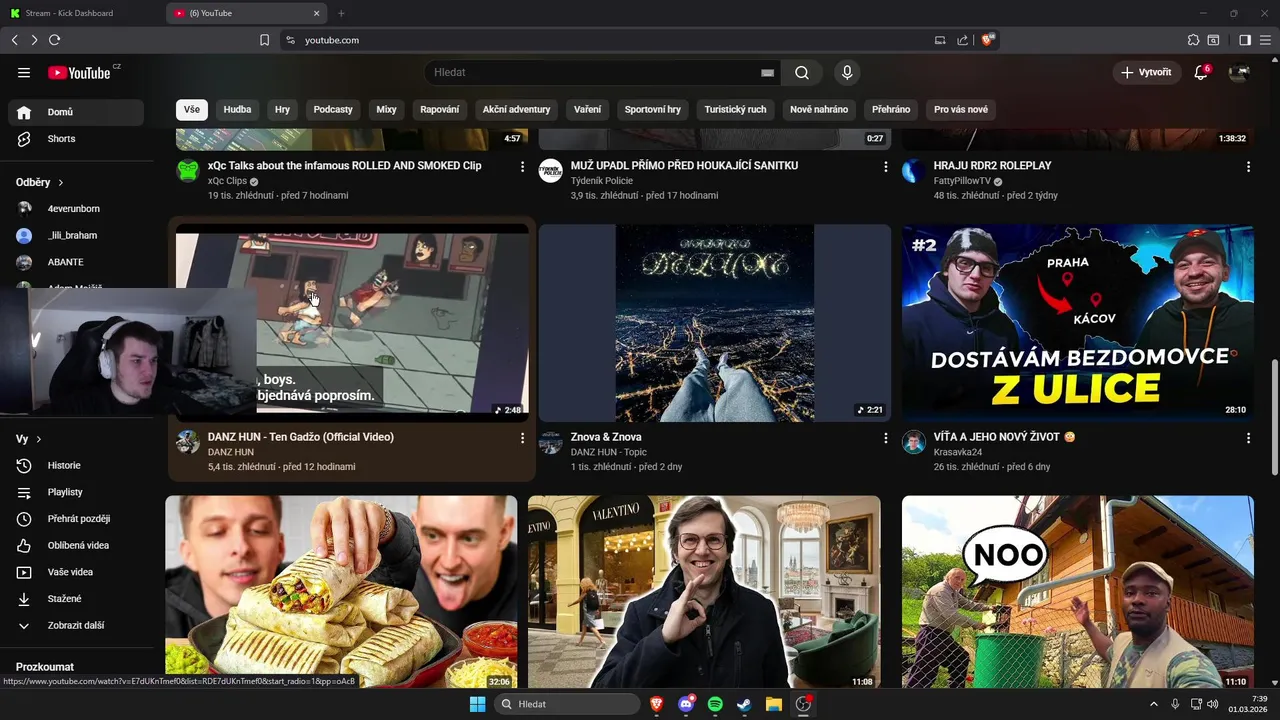The image size is (1280, 720).
Task: Go to Domů in sidebar
Action: point(76,112)
